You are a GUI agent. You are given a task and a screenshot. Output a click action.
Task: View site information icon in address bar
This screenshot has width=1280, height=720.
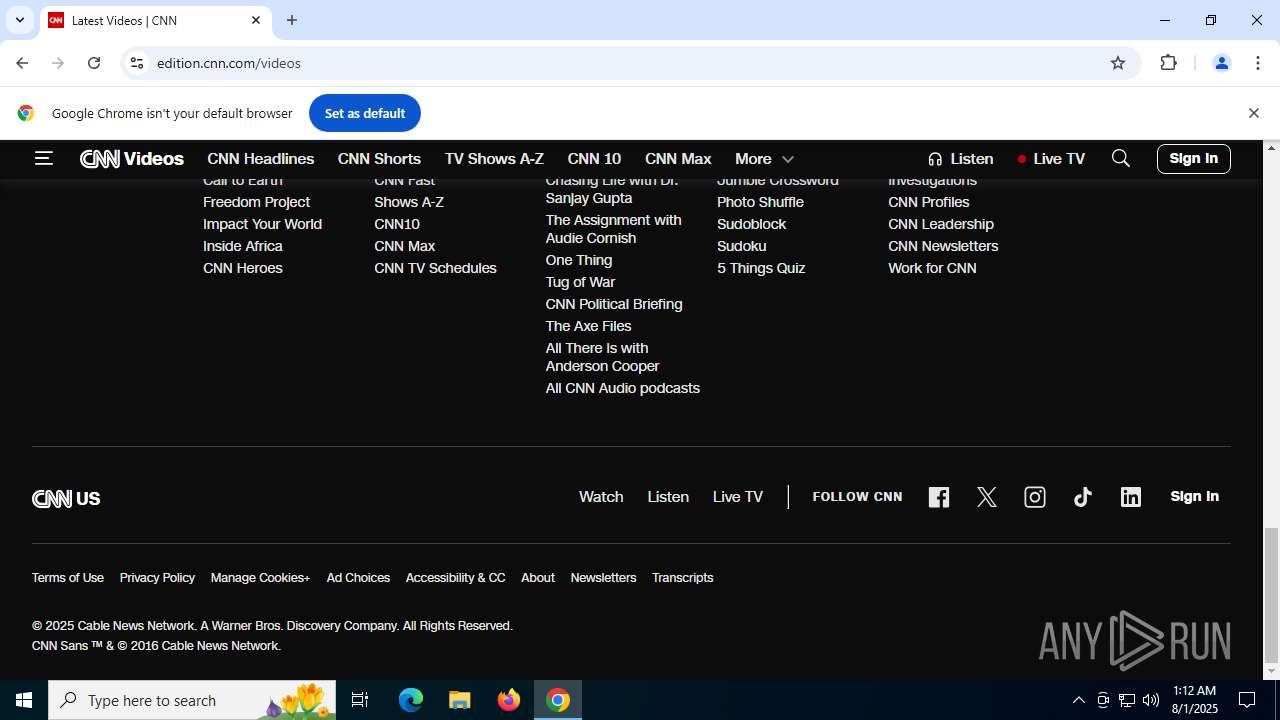[137, 63]
